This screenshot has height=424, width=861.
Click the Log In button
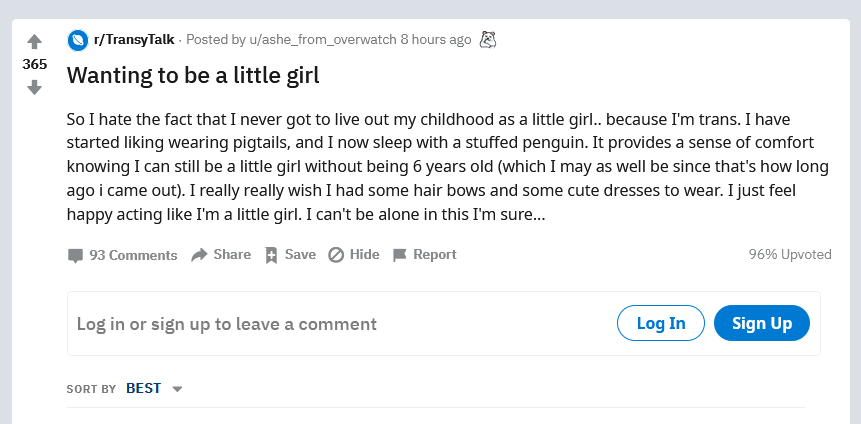coord(661,323)
